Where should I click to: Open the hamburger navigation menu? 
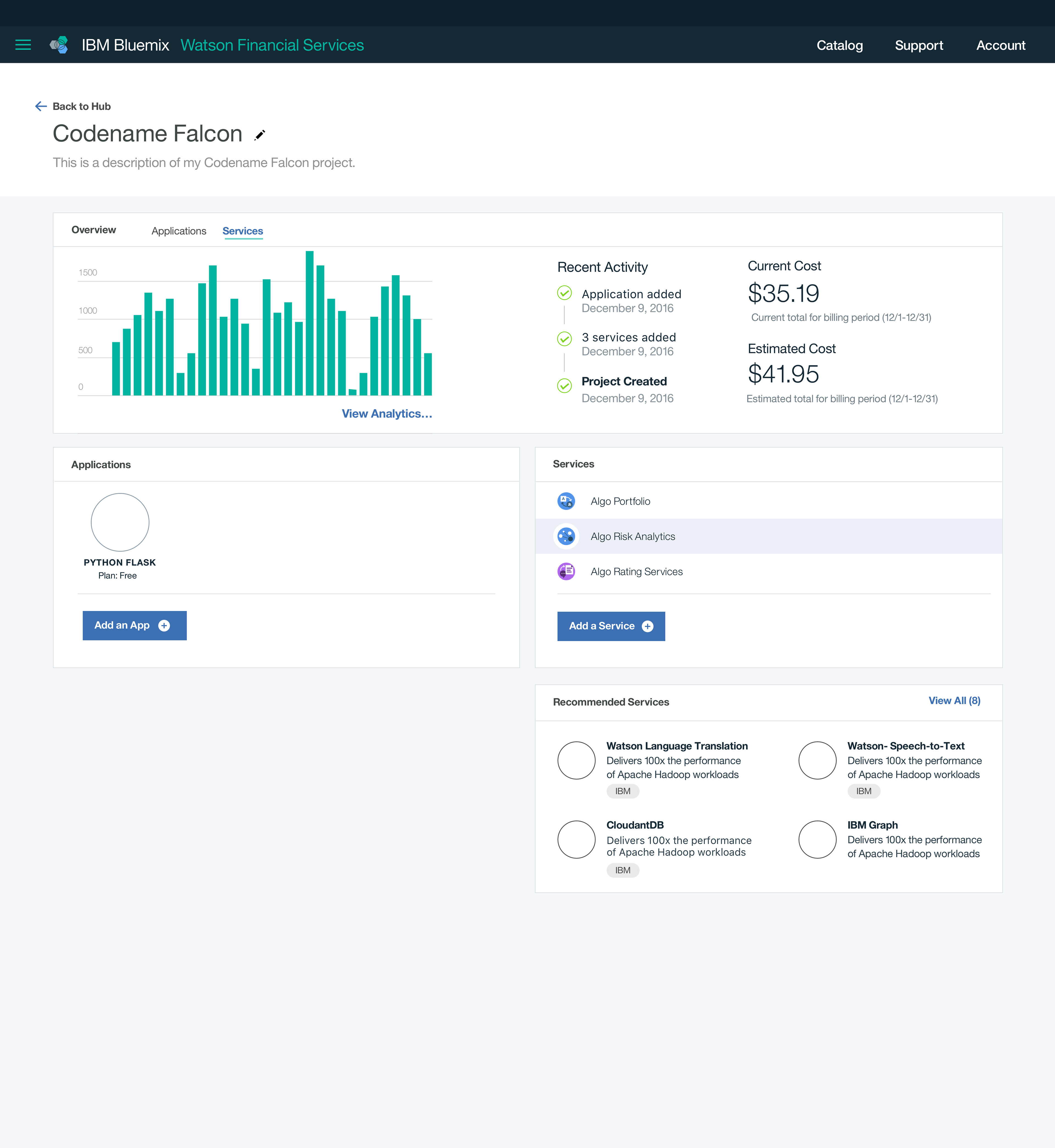coord(23,45)
